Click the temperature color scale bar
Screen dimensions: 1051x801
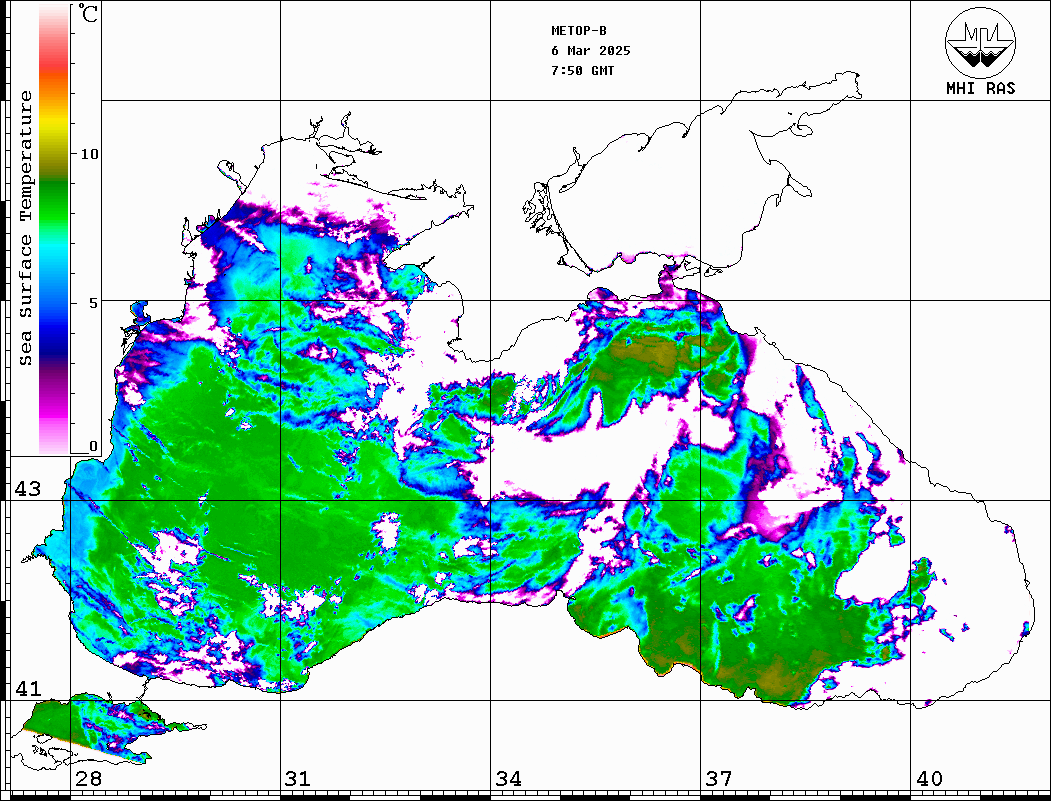(x=54, y=230)
